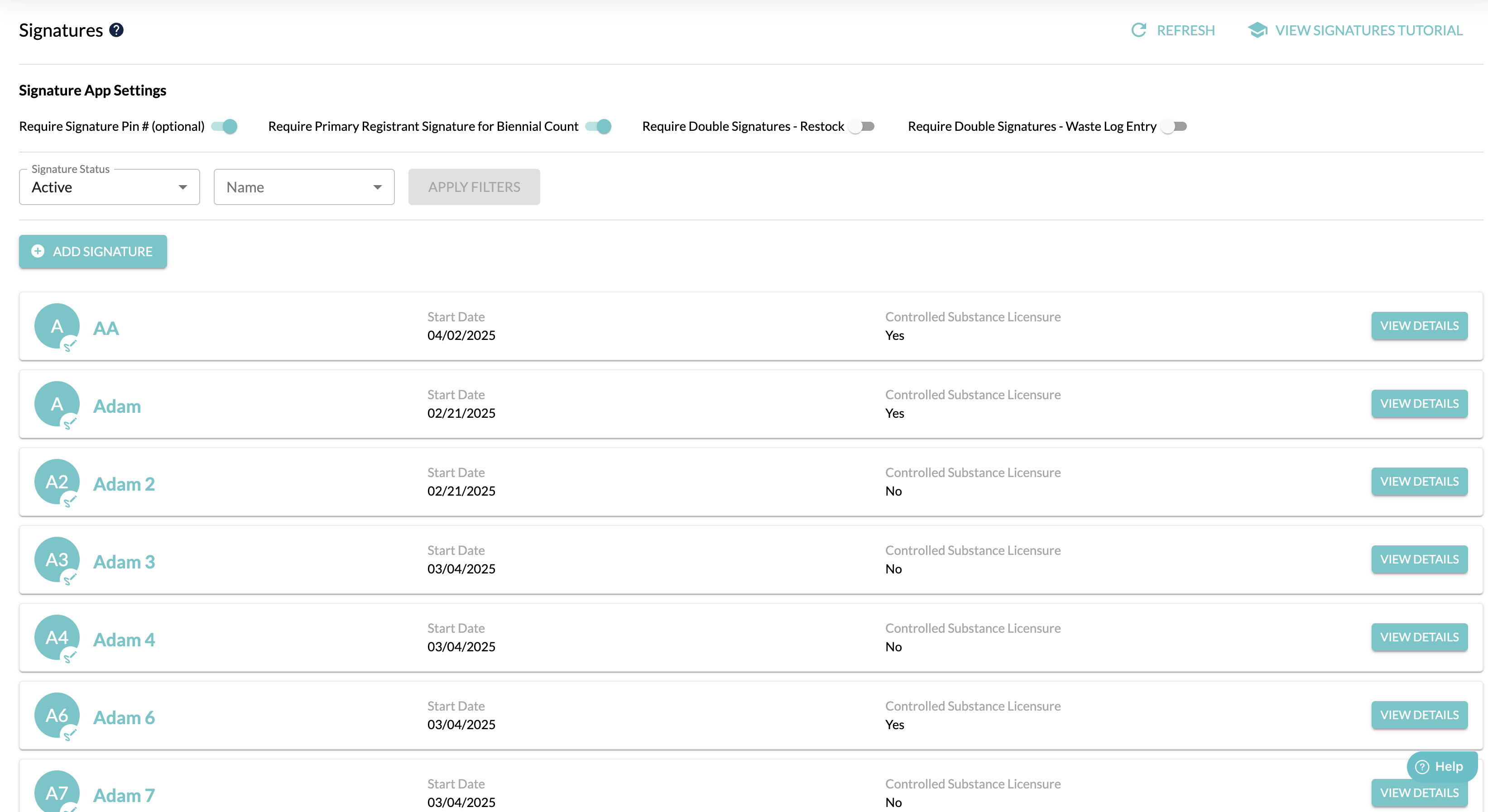Click signature badge on Adam 3 avatar

(70, 579)
